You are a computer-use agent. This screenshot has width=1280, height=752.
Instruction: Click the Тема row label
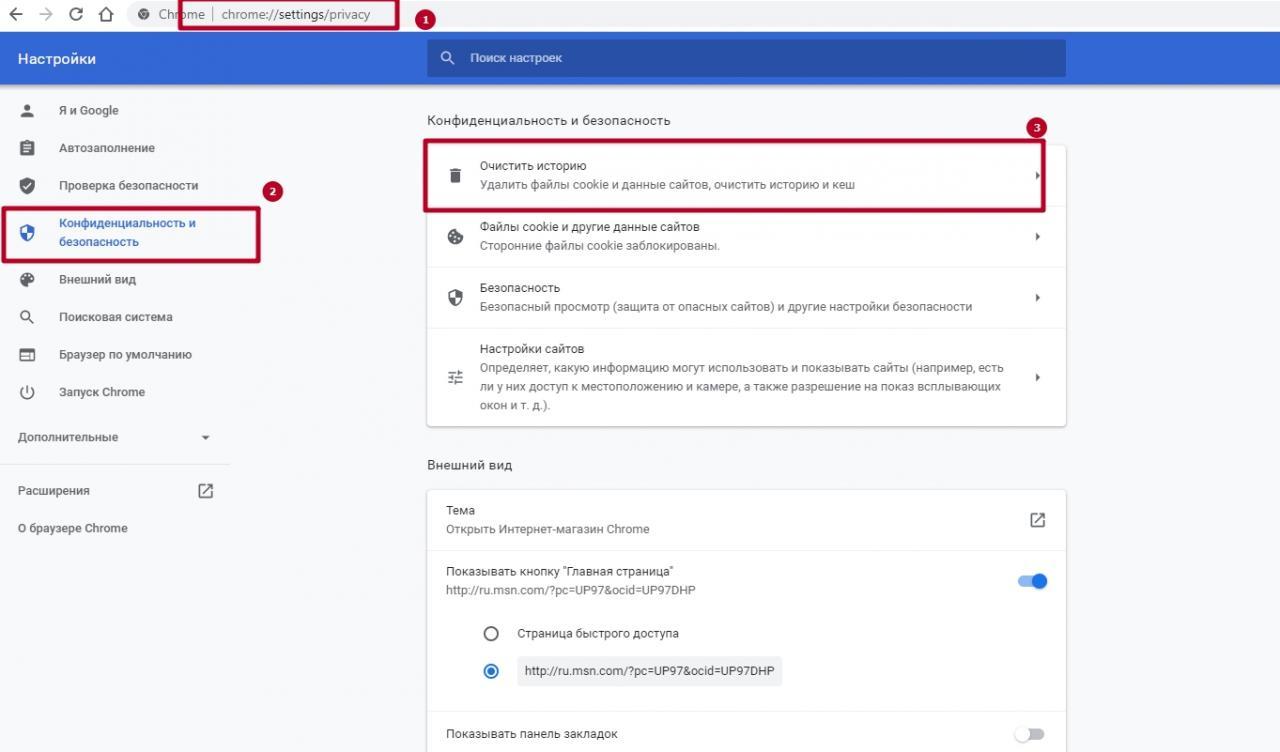(460, 510)
